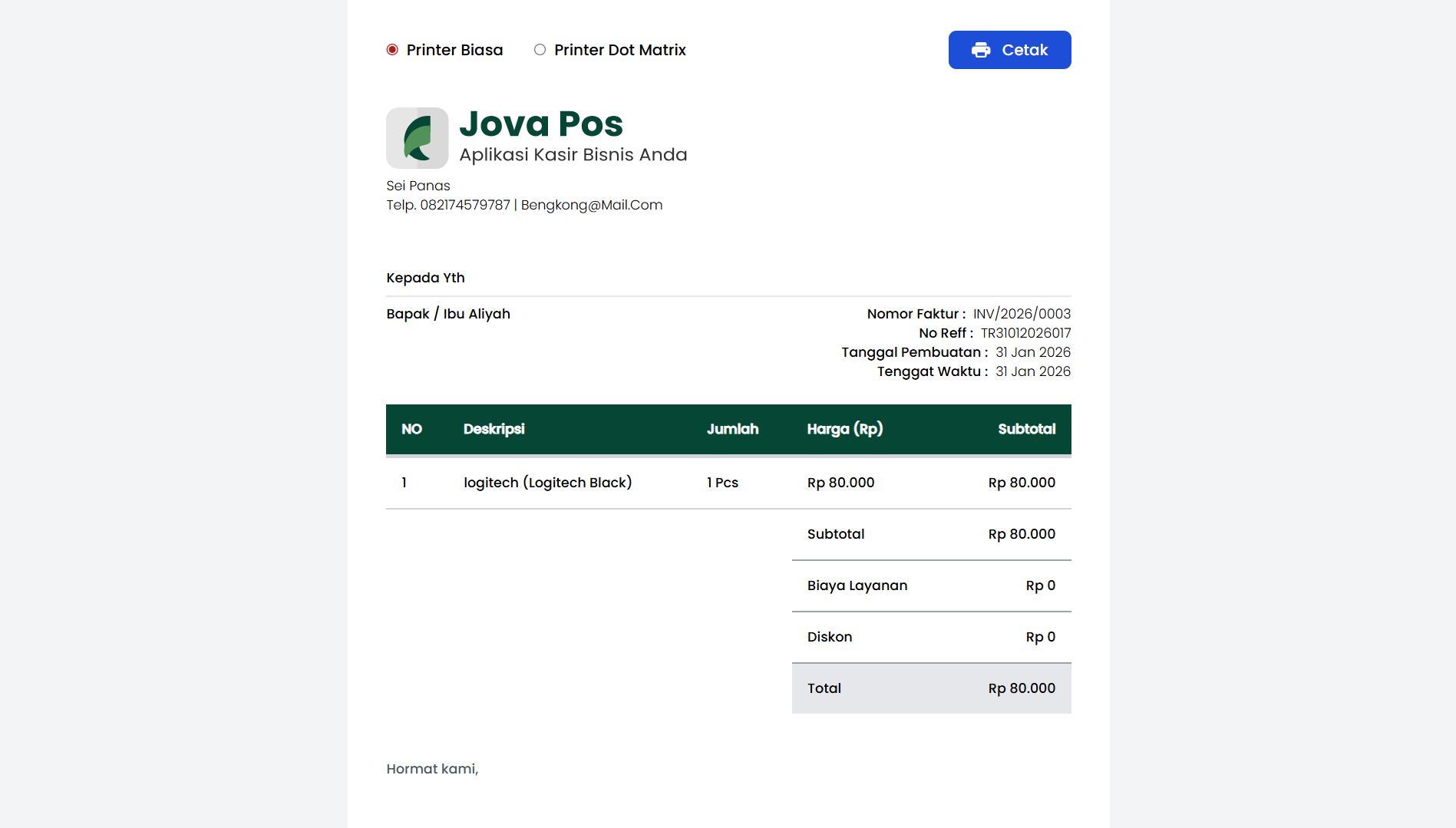The height and width of the screenshot is (828, 1456).
Task: Click the Harga (Rp) column header
Action: (844, 429)
